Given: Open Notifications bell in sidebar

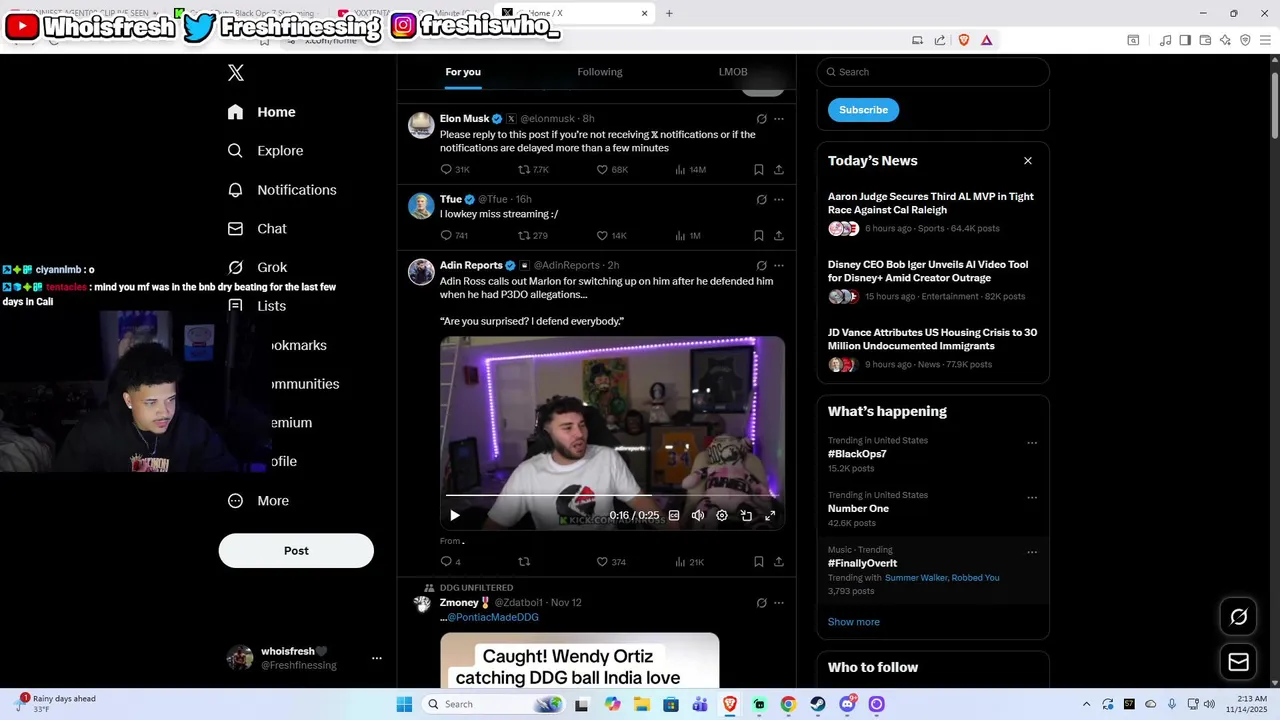Looking at the screenshot, I should [235, 190].
